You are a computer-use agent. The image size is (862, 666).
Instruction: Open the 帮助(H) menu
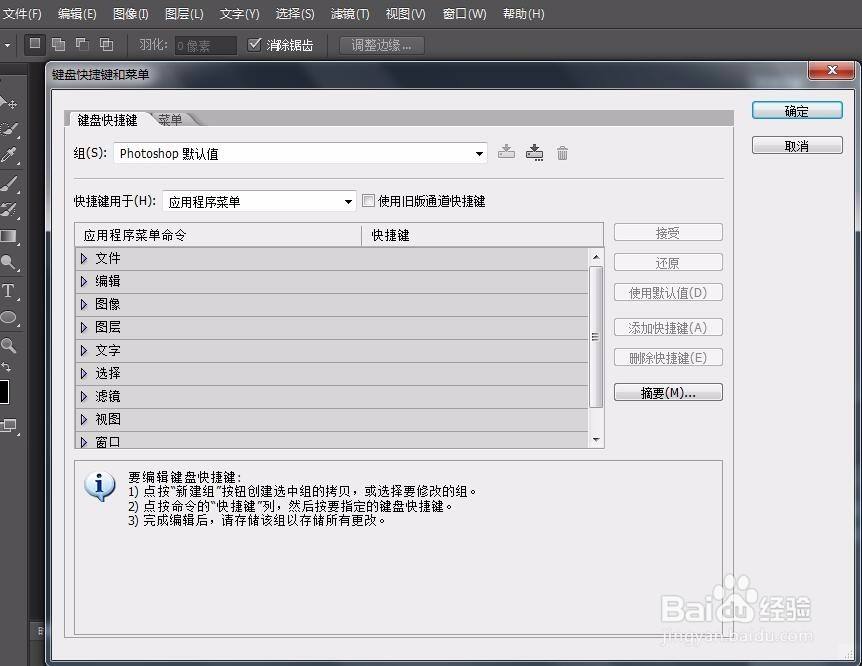tap(523, 14)
